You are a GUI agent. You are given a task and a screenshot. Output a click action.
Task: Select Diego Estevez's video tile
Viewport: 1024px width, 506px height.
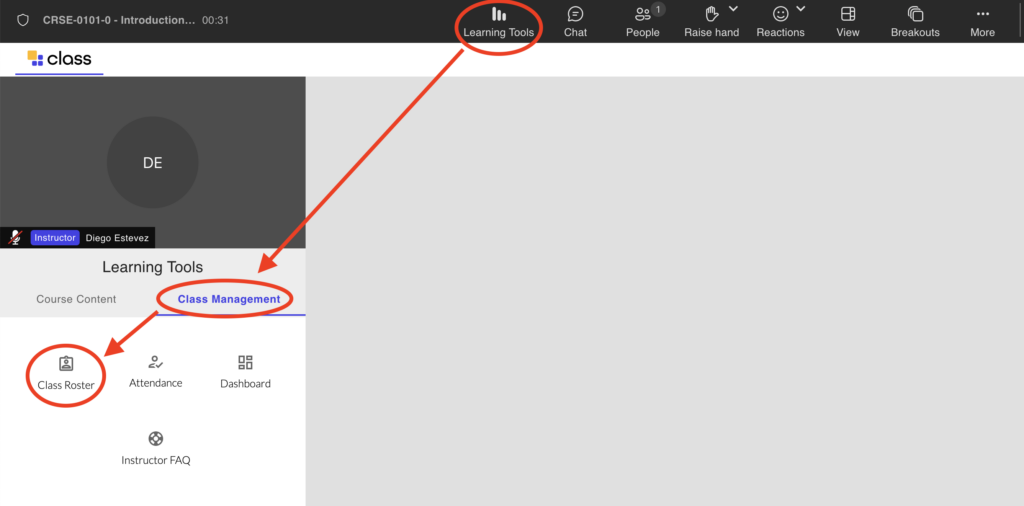click(152, 162)
